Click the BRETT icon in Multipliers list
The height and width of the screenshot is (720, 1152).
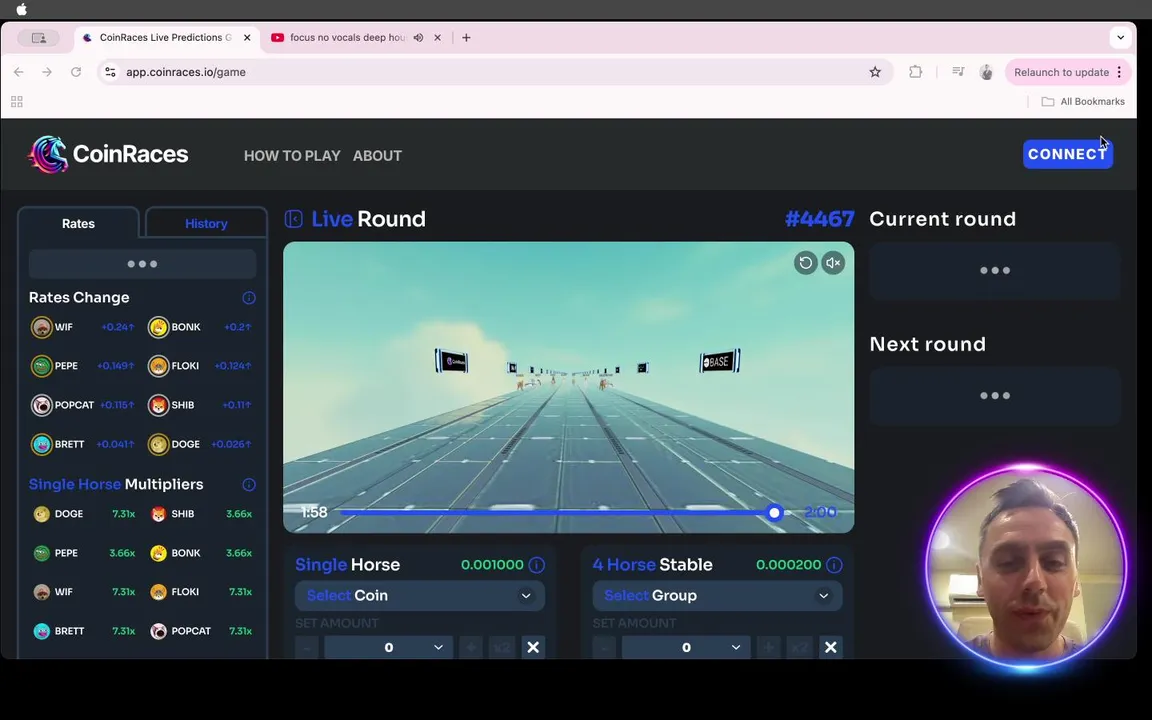click(x=42, y=630)
